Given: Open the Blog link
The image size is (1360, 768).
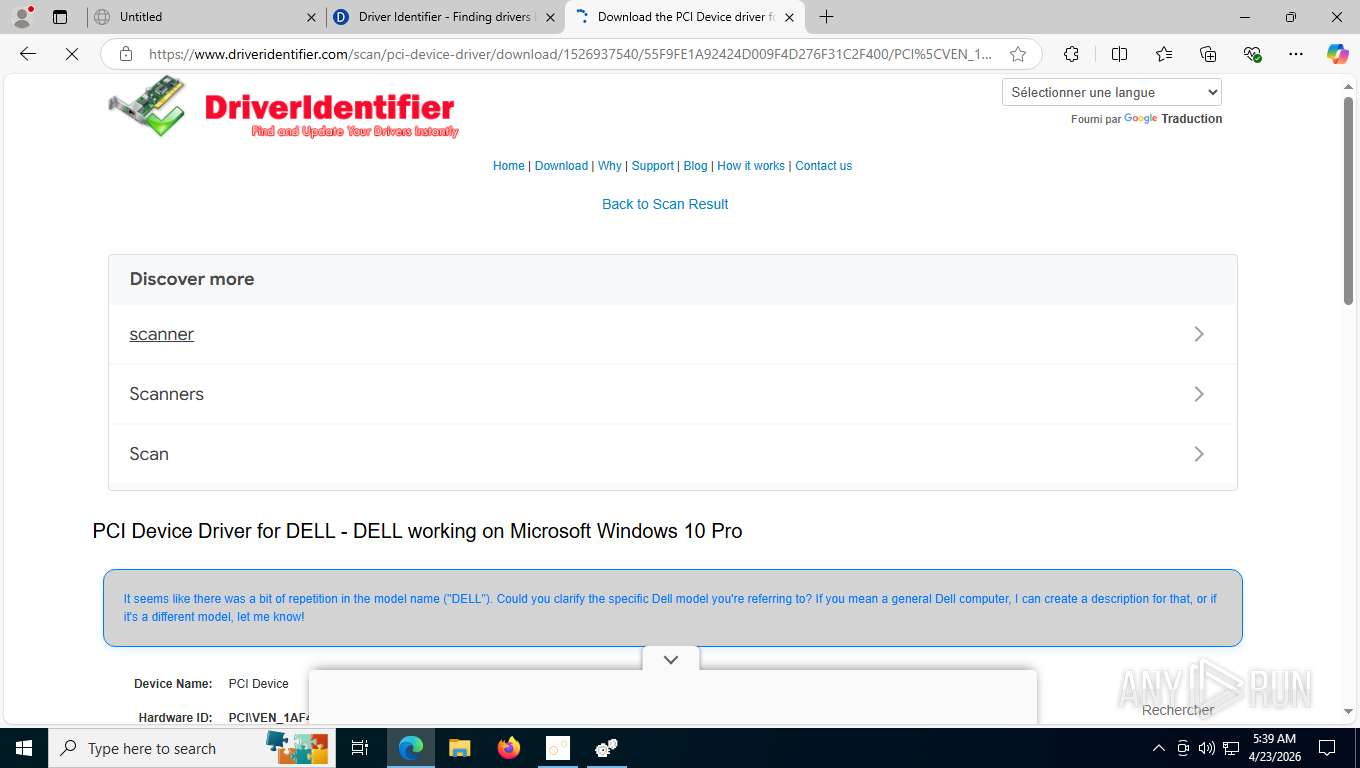Looking at the screenshot, I should point(695,166).
